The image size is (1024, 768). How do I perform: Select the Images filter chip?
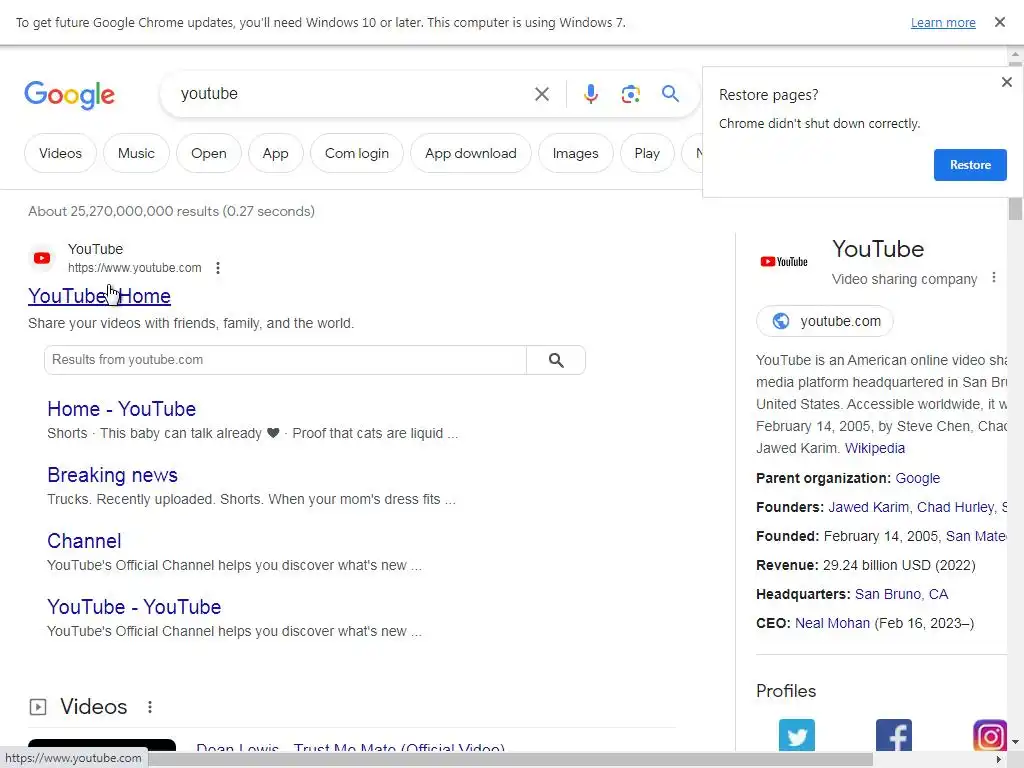coord(575,153)
